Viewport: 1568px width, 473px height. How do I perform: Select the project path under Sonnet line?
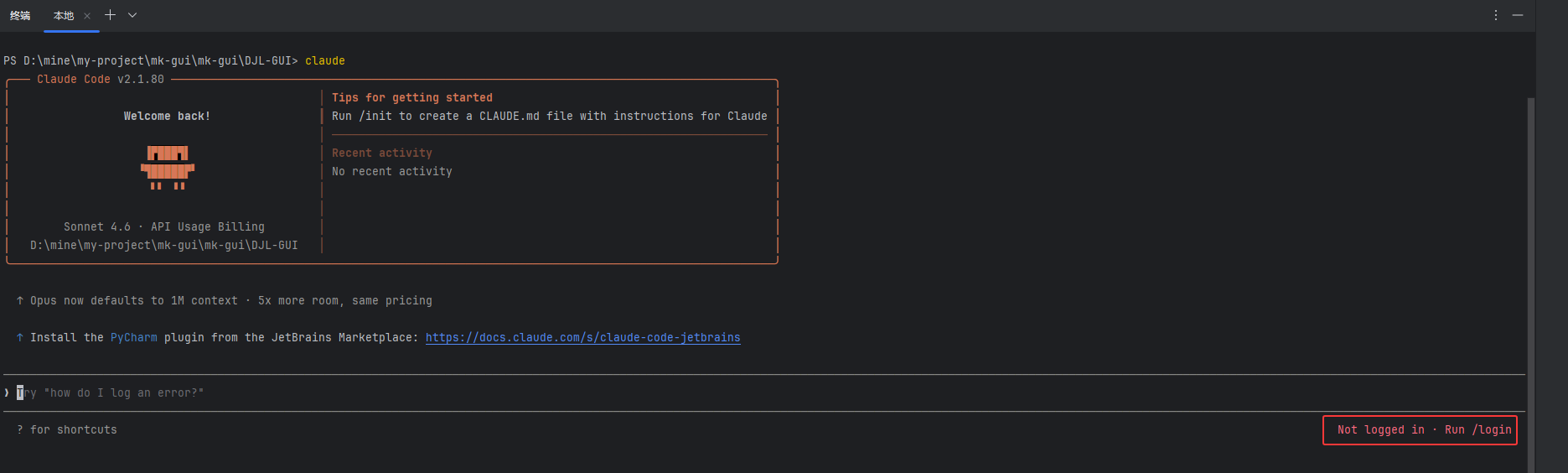click(x=164, y=246)
